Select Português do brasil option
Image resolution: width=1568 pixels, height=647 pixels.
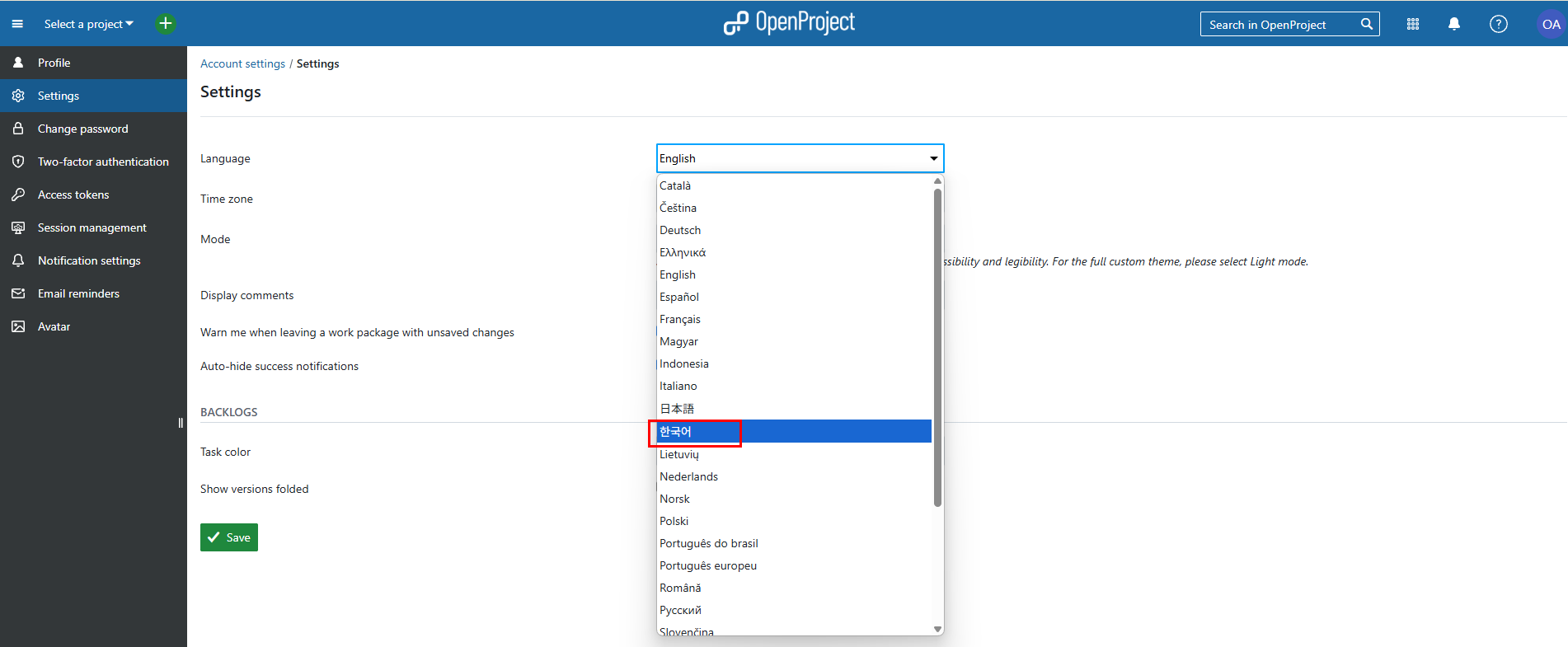[x=795, y=543]
